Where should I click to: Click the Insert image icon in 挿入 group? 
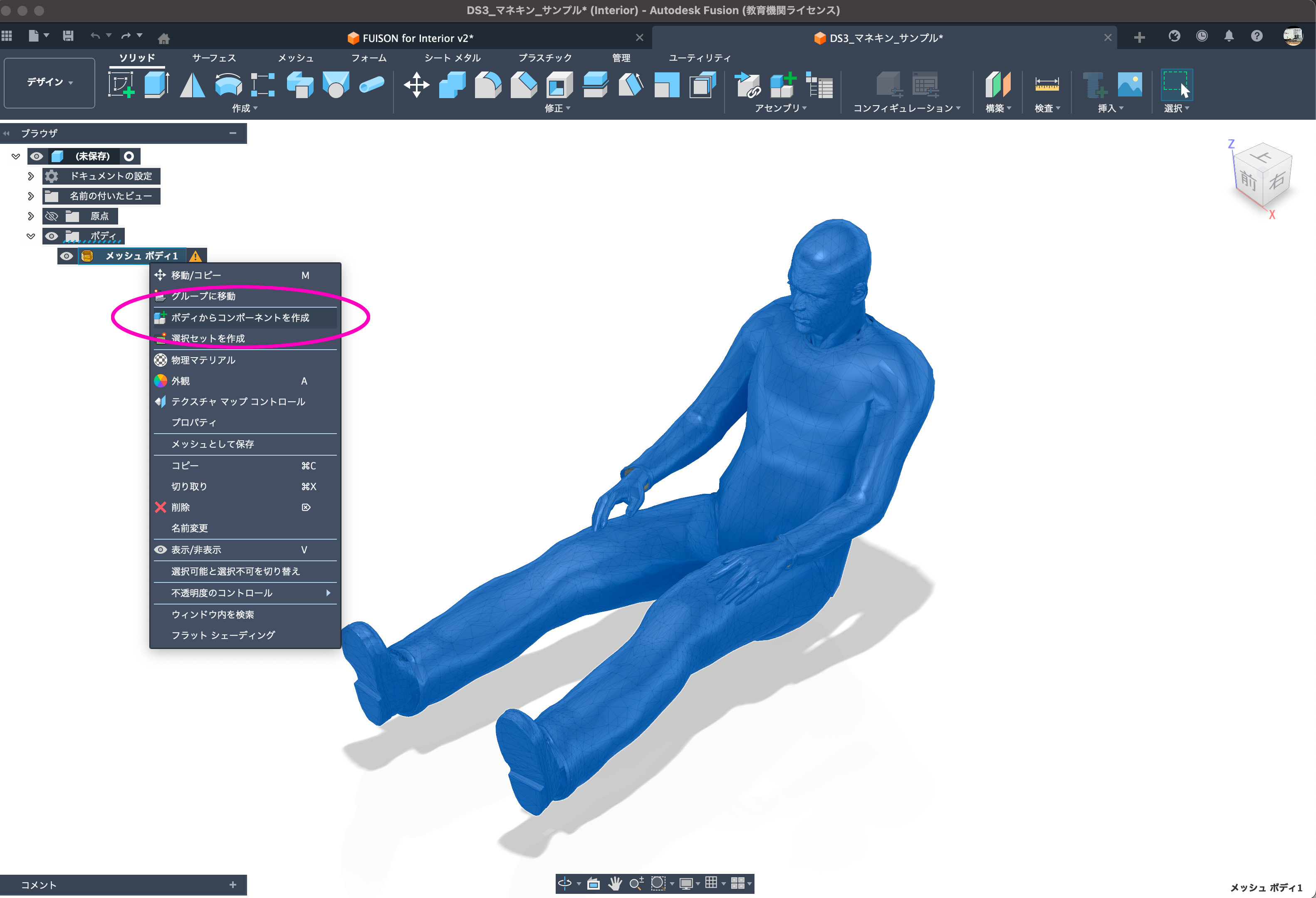(1130, 84)
